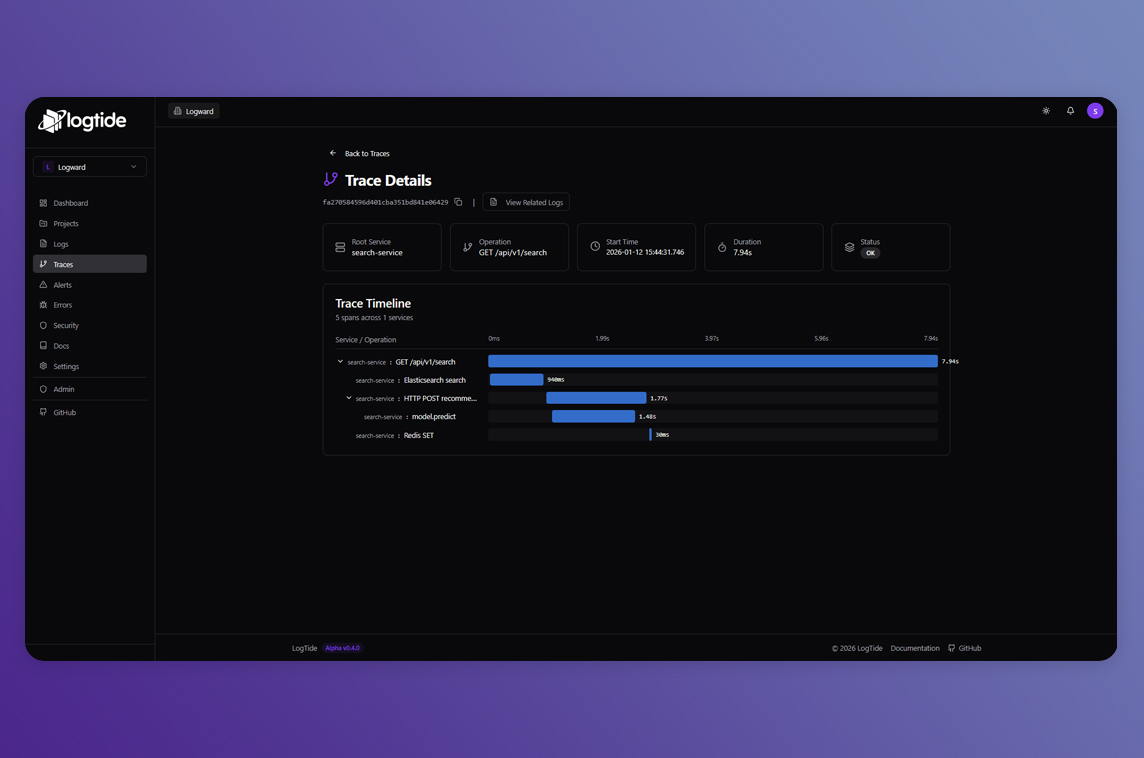
Task: Select the model.predict span bar
Action: tap(593, 416)
